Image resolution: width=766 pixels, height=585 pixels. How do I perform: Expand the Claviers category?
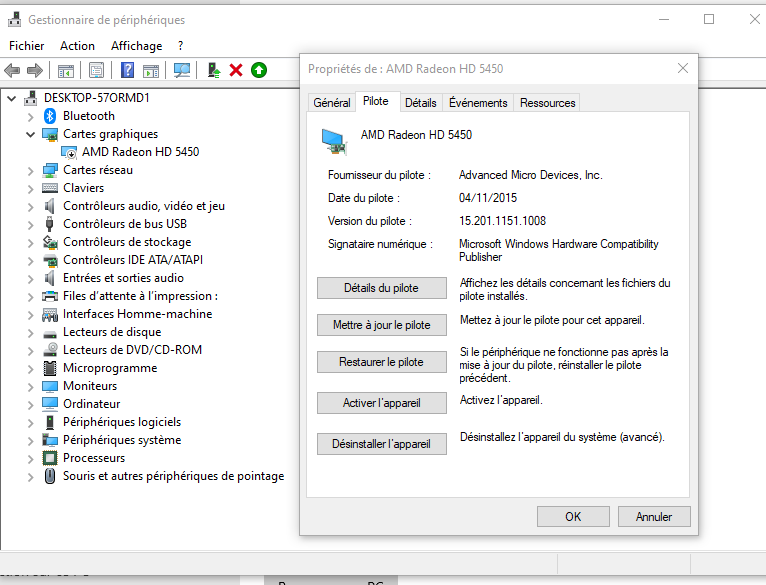click(x=30, y=189)
